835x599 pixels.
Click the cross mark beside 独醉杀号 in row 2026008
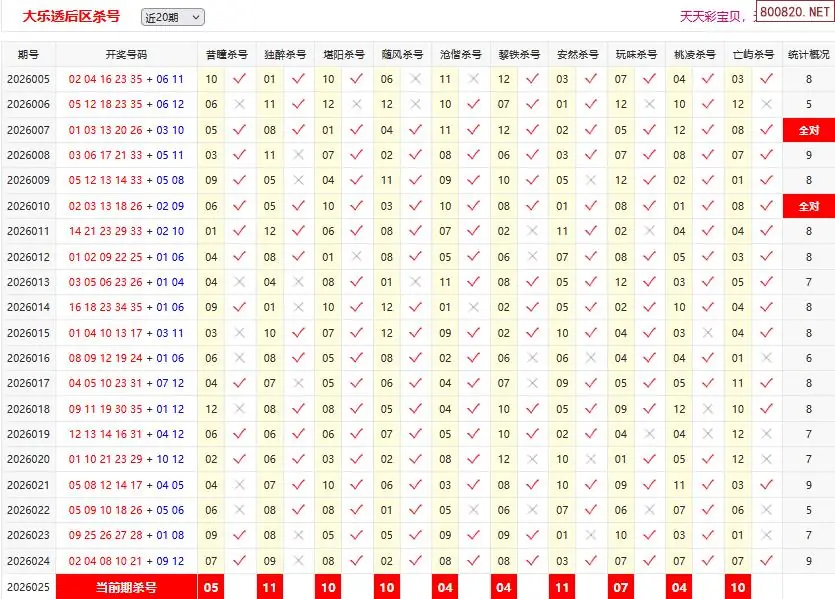[298, 155]
